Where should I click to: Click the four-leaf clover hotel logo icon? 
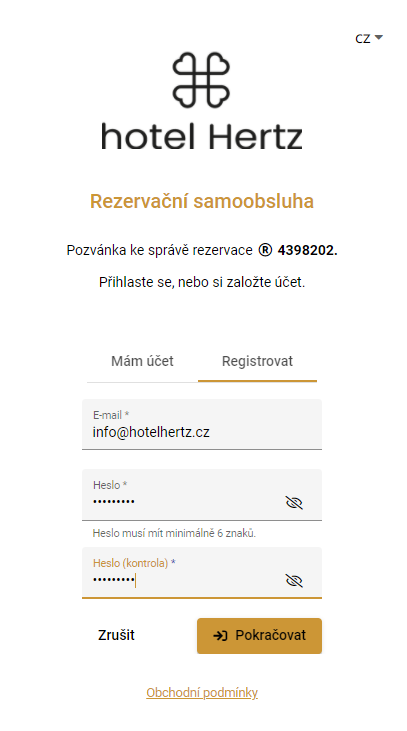(x=201, y=80)
